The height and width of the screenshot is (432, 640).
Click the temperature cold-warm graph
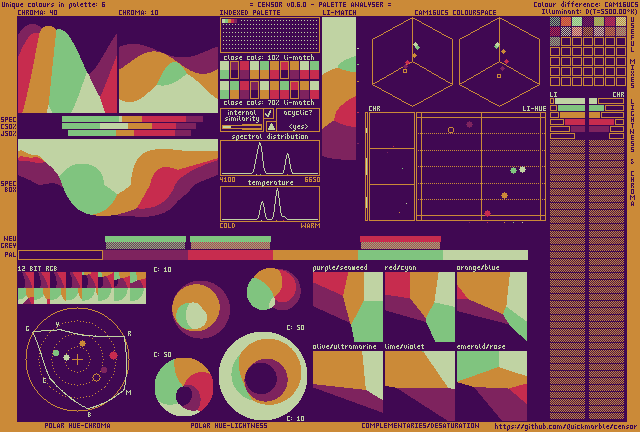pos(270,204)
